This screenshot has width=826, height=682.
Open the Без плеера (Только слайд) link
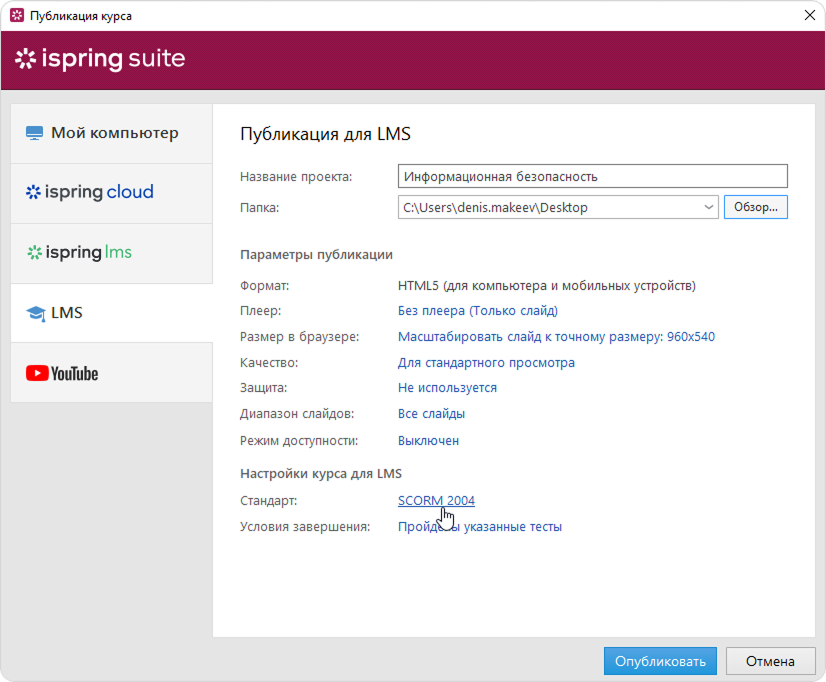(x=477, y=311)
